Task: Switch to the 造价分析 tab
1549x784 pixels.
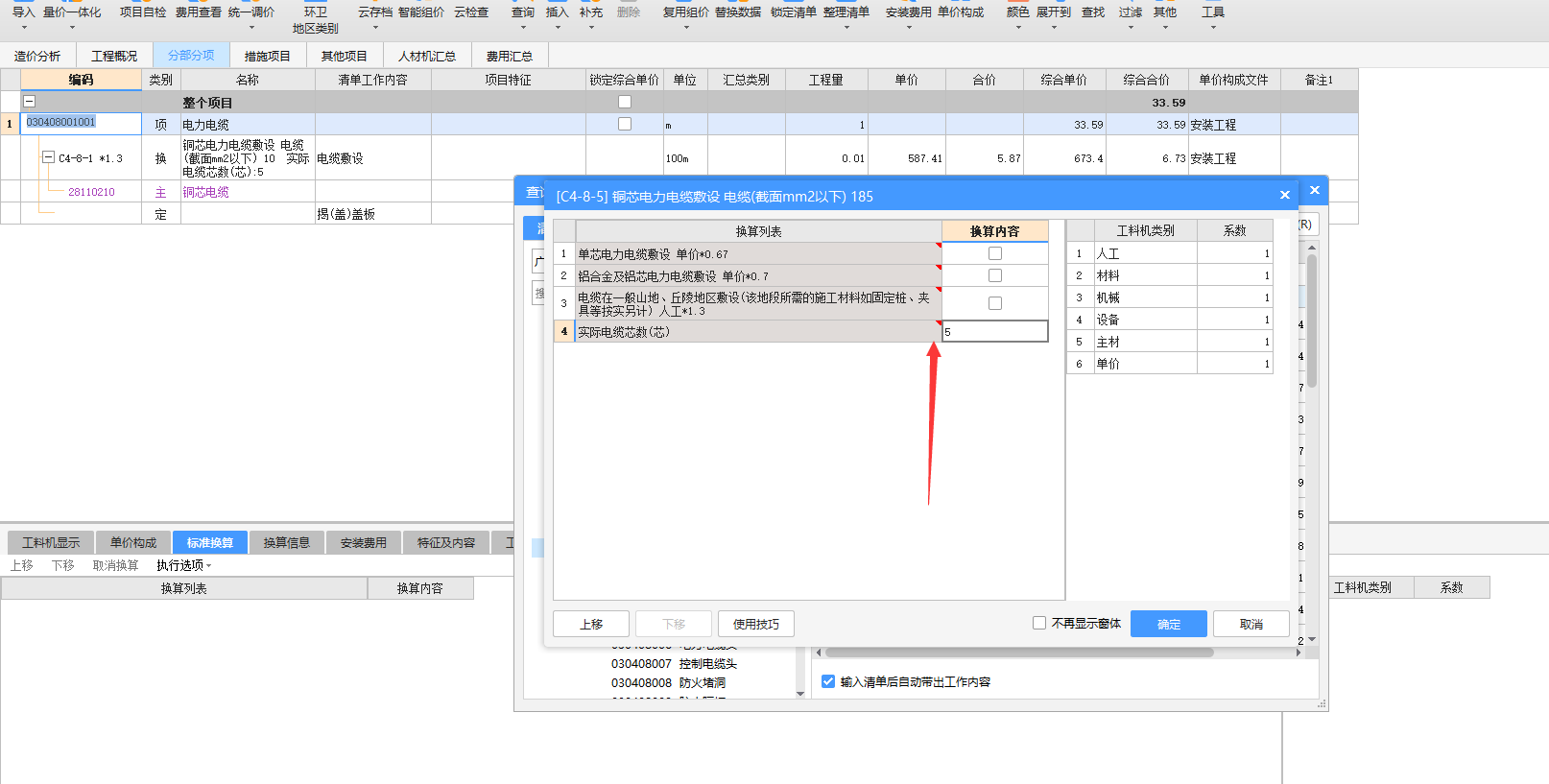Action: 37,56
